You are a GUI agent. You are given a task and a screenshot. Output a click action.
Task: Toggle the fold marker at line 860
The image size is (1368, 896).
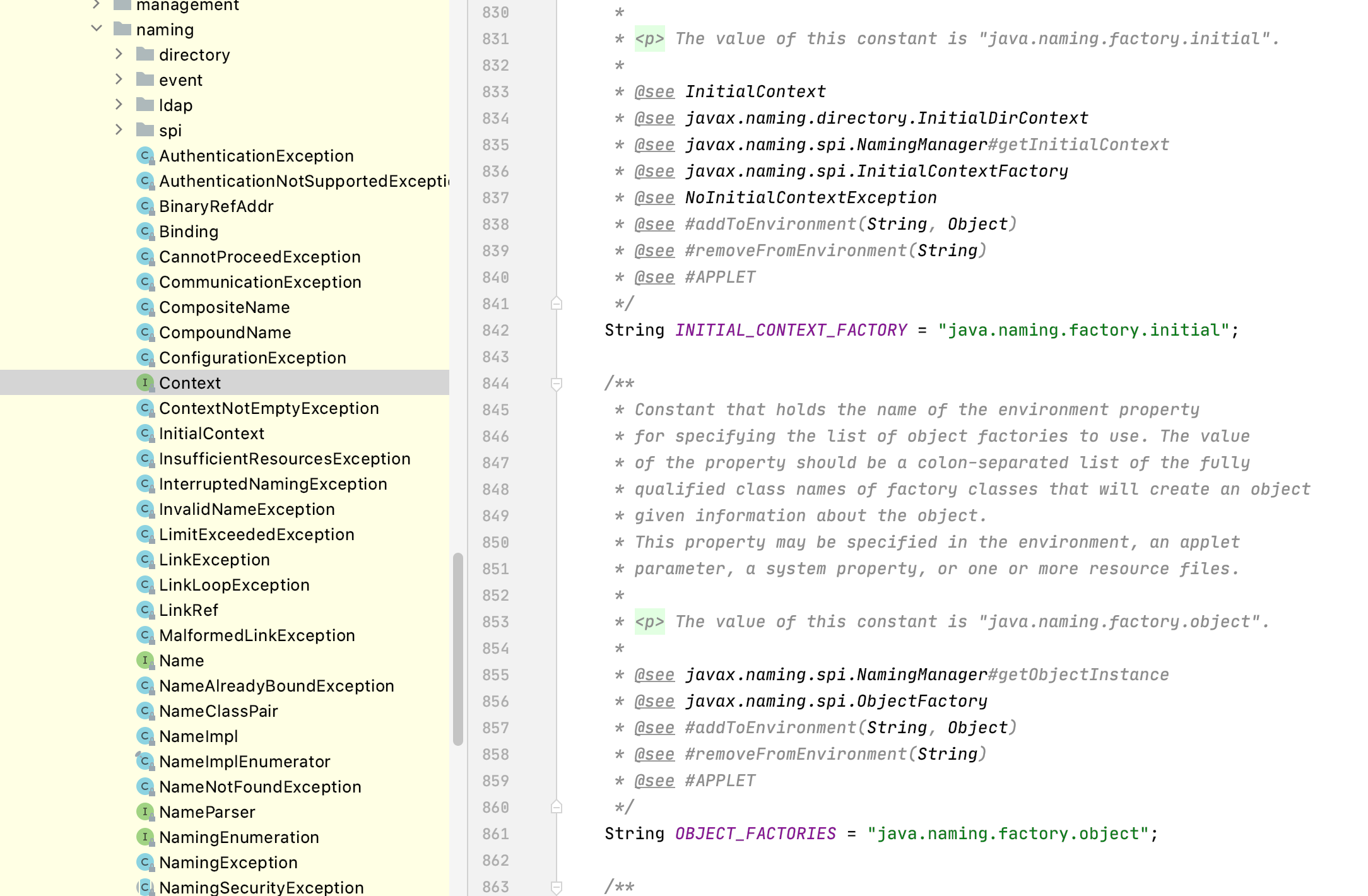557,807
